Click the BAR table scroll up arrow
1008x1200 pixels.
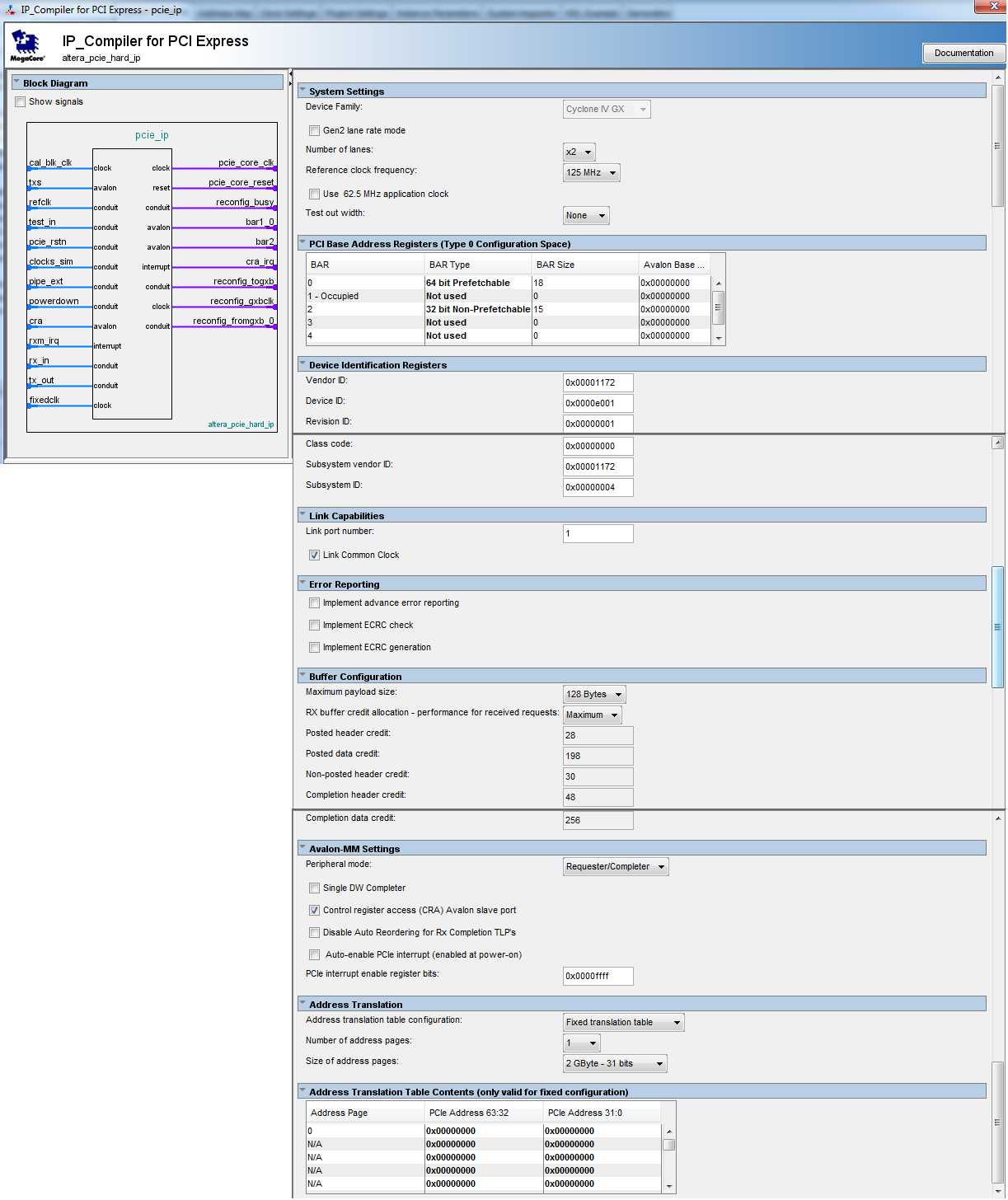719,284
